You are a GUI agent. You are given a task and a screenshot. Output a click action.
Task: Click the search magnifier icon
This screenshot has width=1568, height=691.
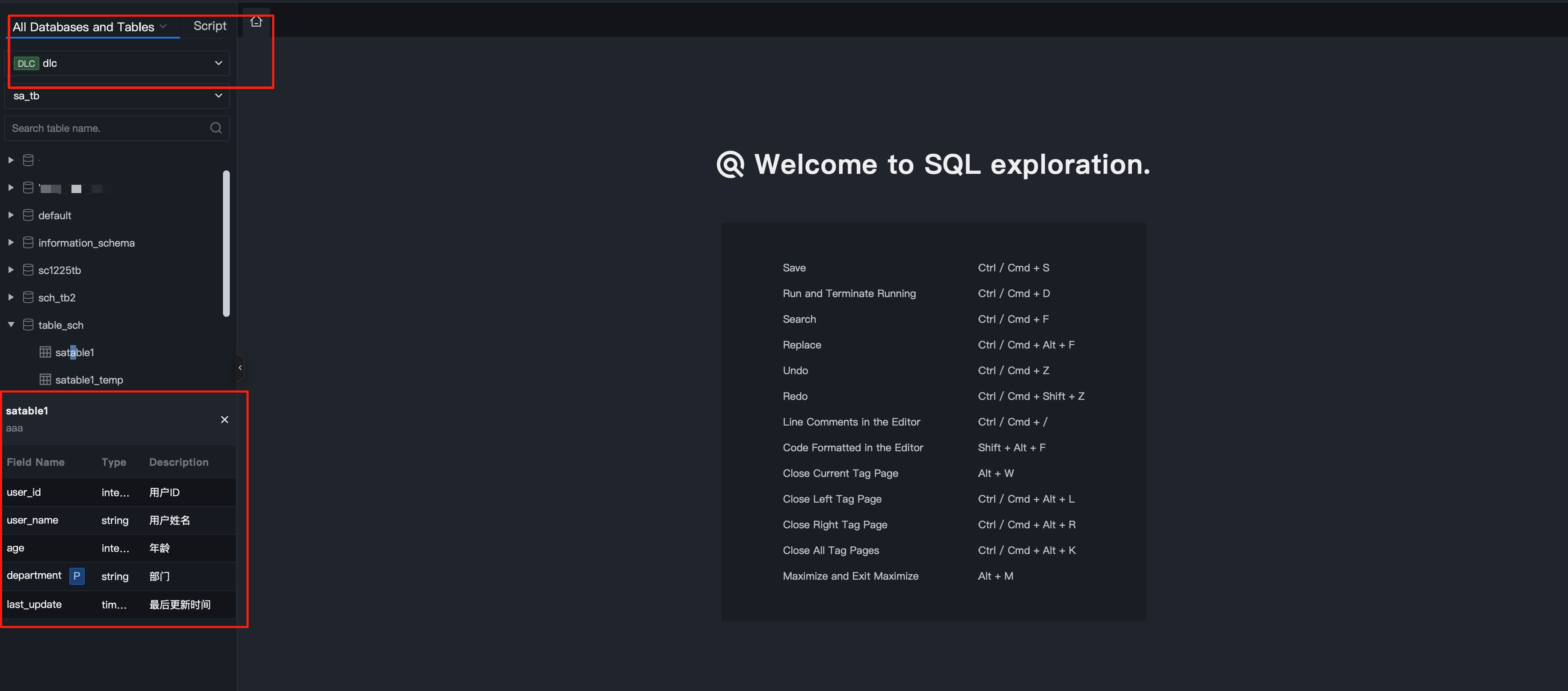(x=216, y=128)
